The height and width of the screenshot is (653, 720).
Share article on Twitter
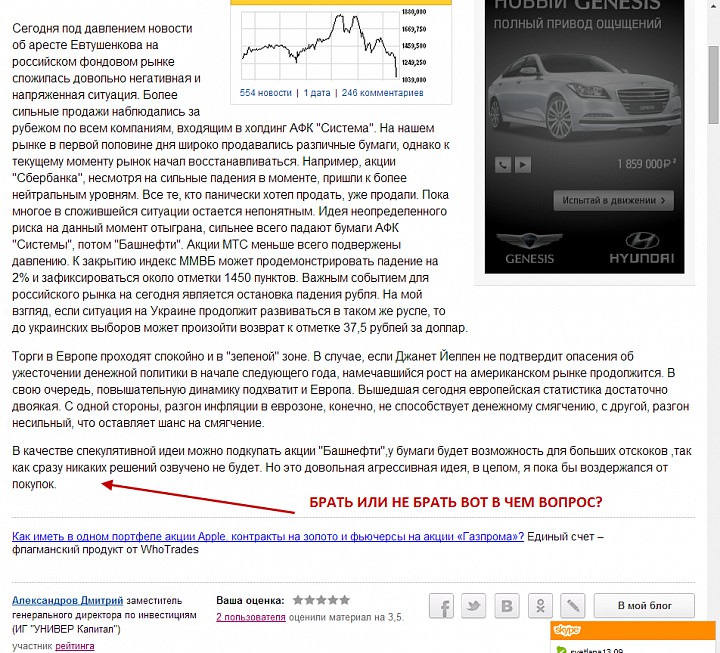pos(473,606)
